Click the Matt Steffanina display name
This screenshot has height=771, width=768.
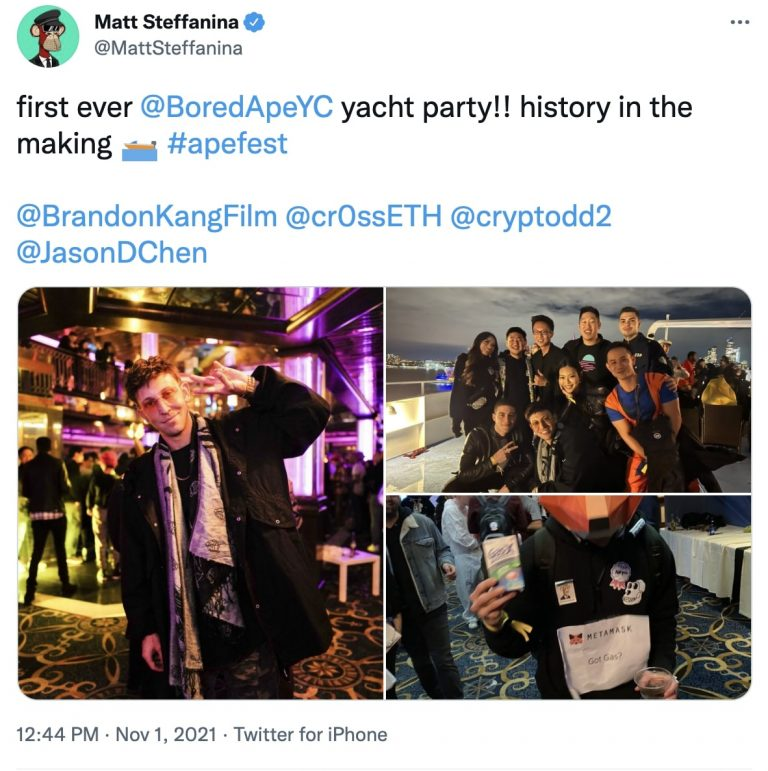click(166, 22)
